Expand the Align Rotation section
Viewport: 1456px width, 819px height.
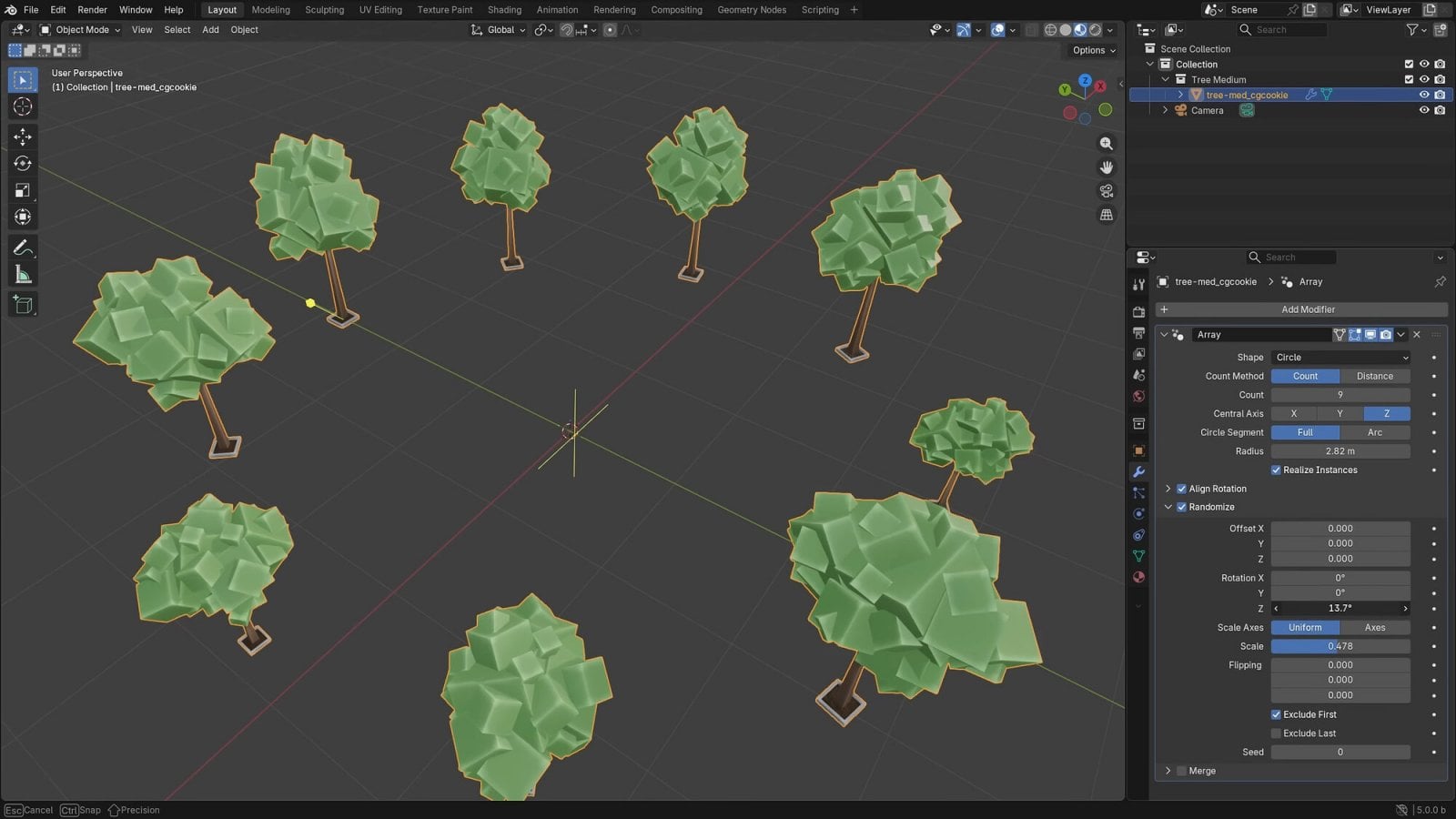[1168, 489]
